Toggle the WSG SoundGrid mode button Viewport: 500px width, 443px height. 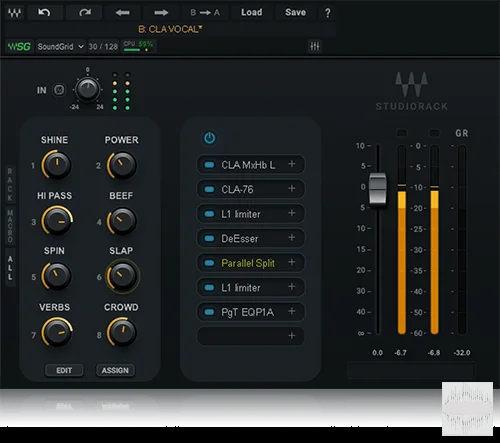19,46
